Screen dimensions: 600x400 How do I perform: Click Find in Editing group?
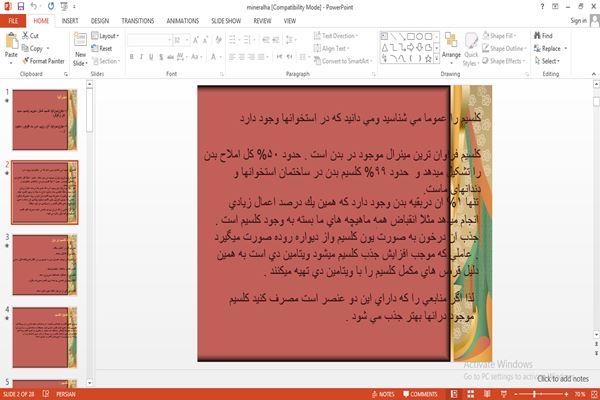[543, 36]
